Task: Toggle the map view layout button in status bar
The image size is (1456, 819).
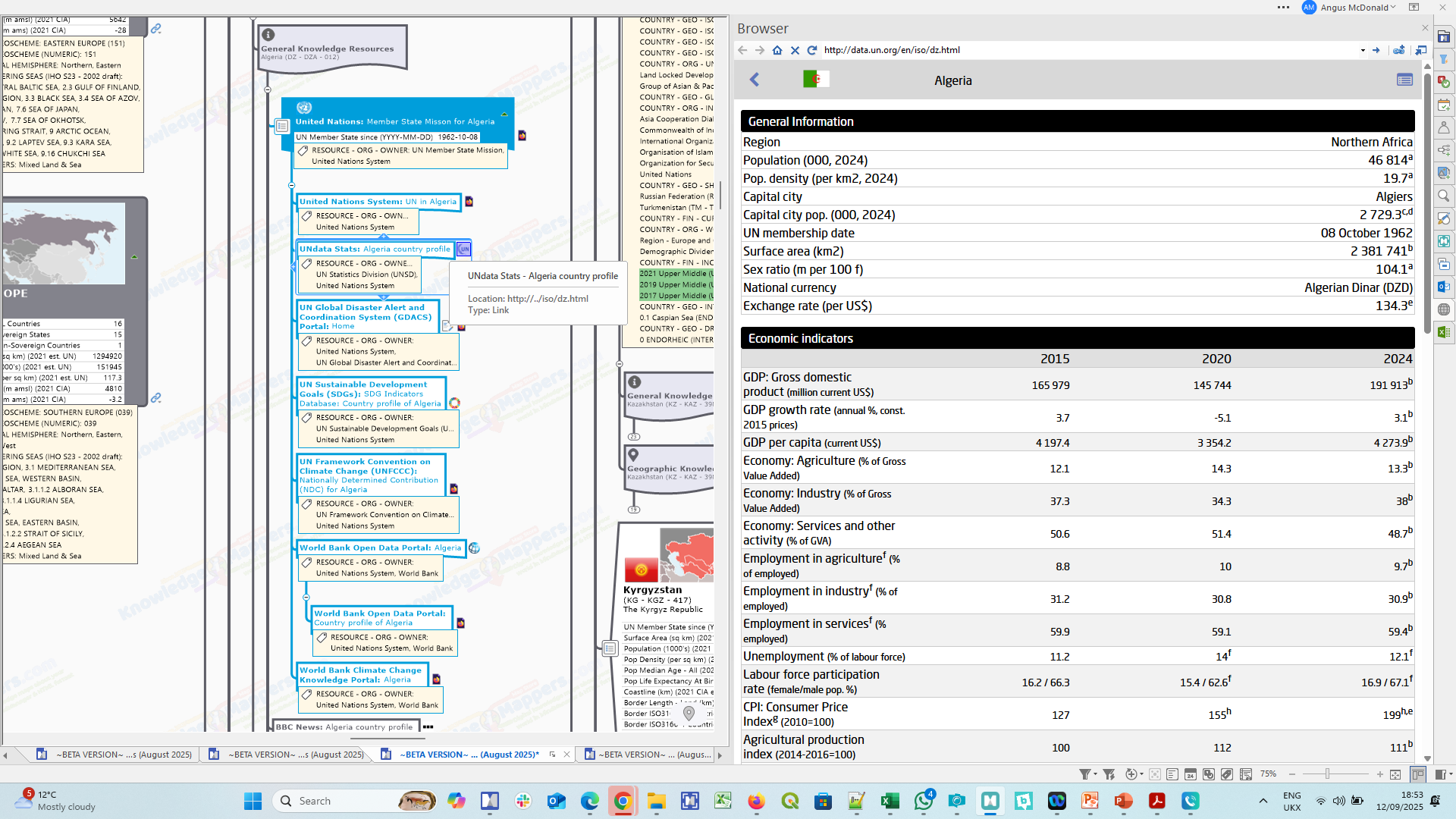Action: [1418, 774]
